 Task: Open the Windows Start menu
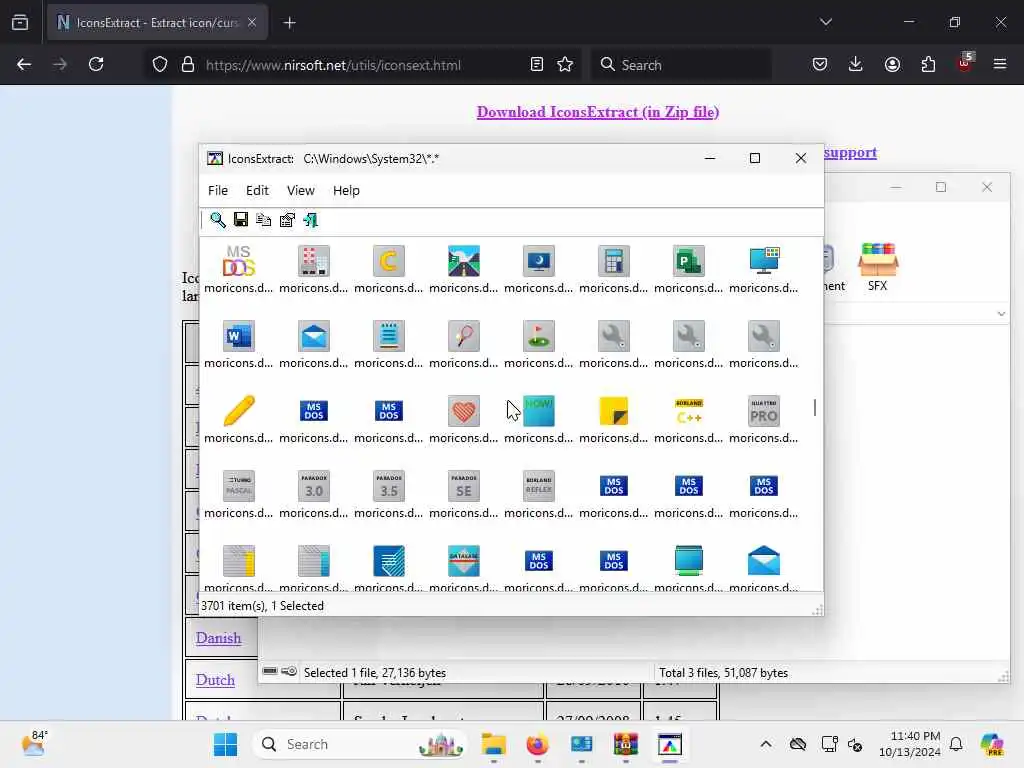(x=226, y=744)
